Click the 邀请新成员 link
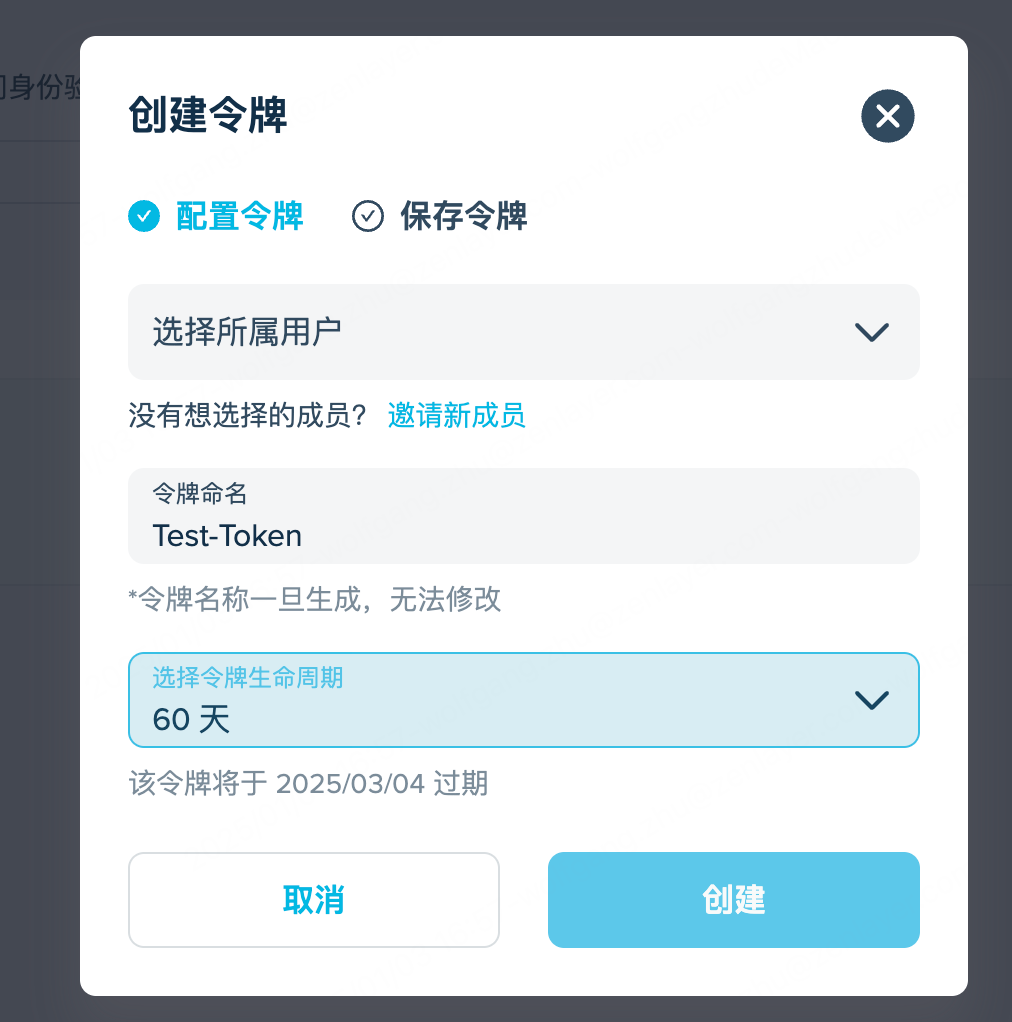 click(456, 415)
